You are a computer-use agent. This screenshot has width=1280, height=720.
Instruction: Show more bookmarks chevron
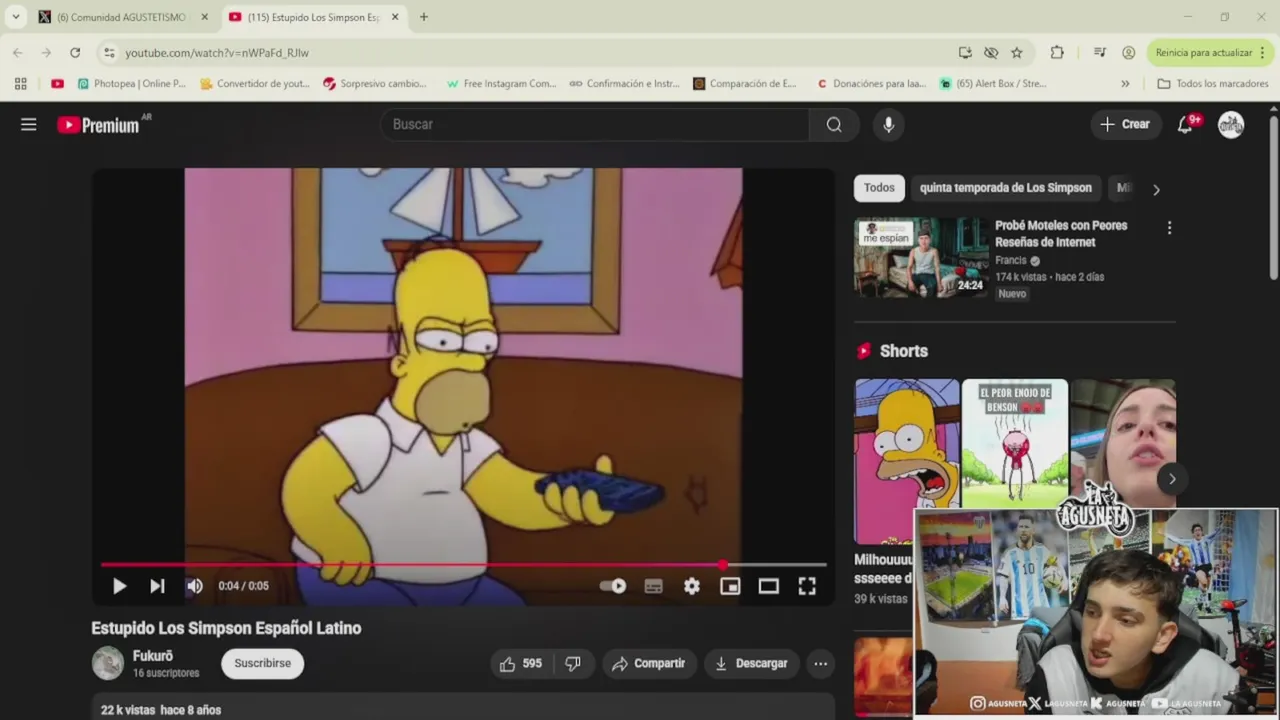click(1125, 84)
